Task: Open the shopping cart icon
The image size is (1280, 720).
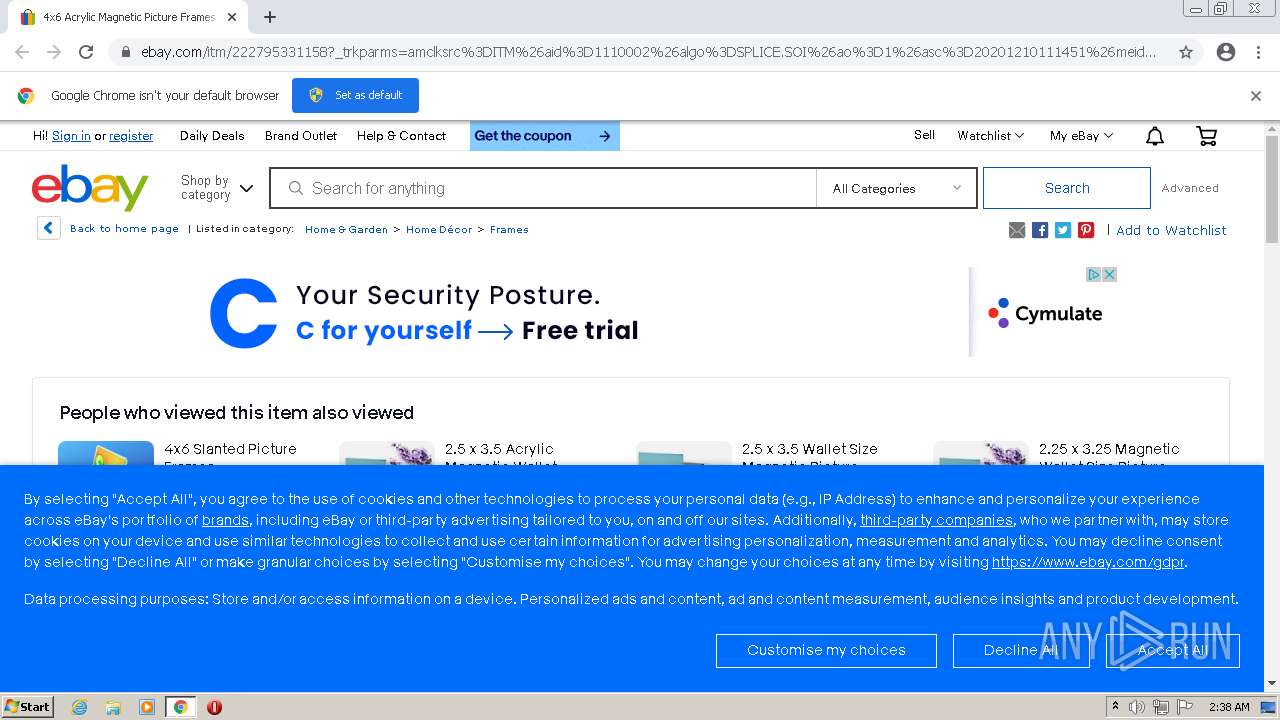Action: click(x=1207, y=136)
